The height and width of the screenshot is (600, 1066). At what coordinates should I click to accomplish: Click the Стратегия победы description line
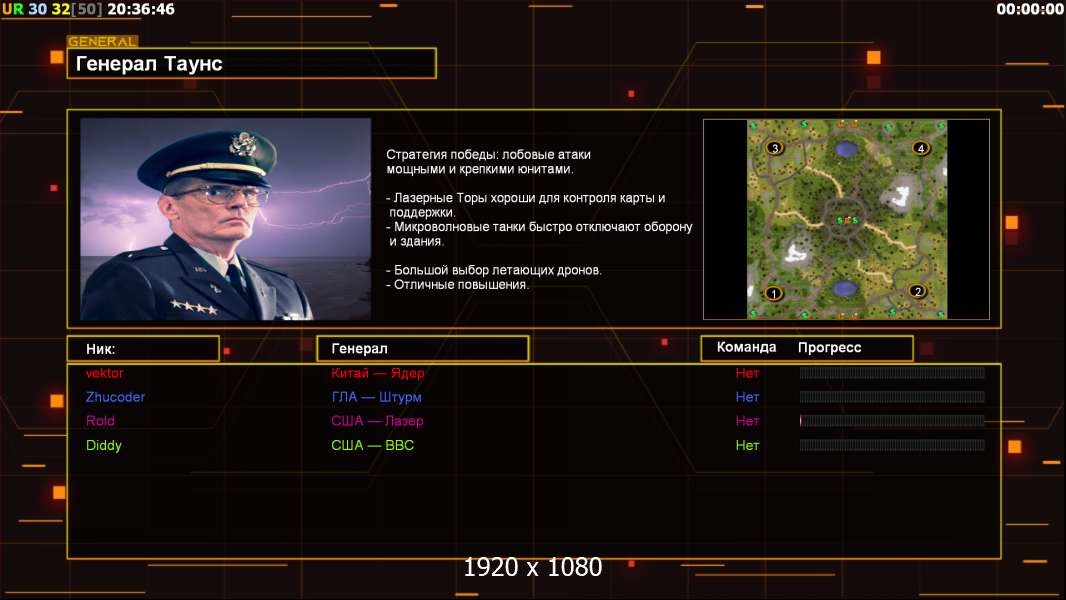488,162
